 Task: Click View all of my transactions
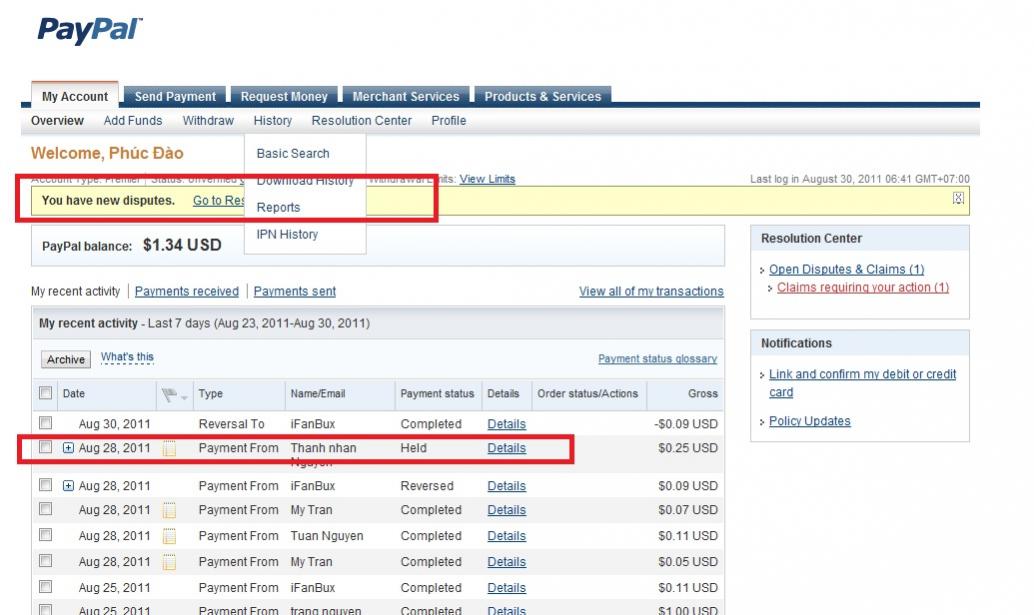[652, 291]
